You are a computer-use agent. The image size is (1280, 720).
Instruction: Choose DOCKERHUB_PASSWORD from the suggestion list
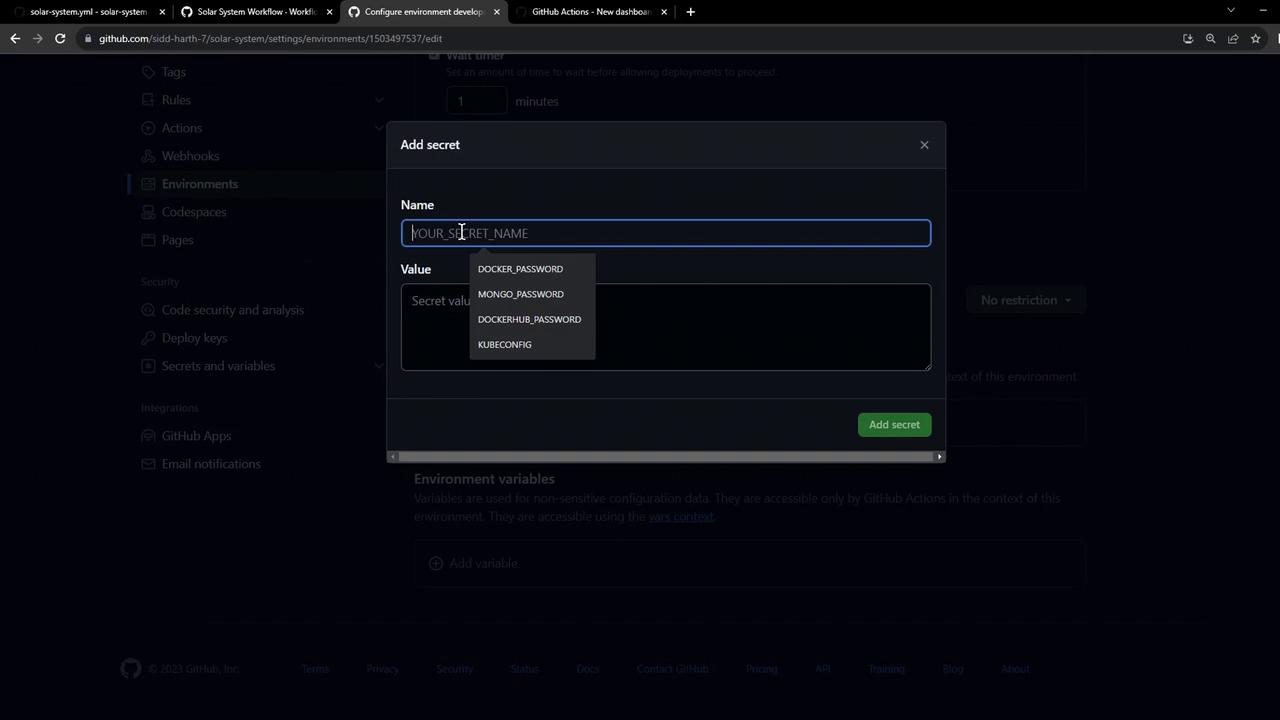click(x=529, y=319)
